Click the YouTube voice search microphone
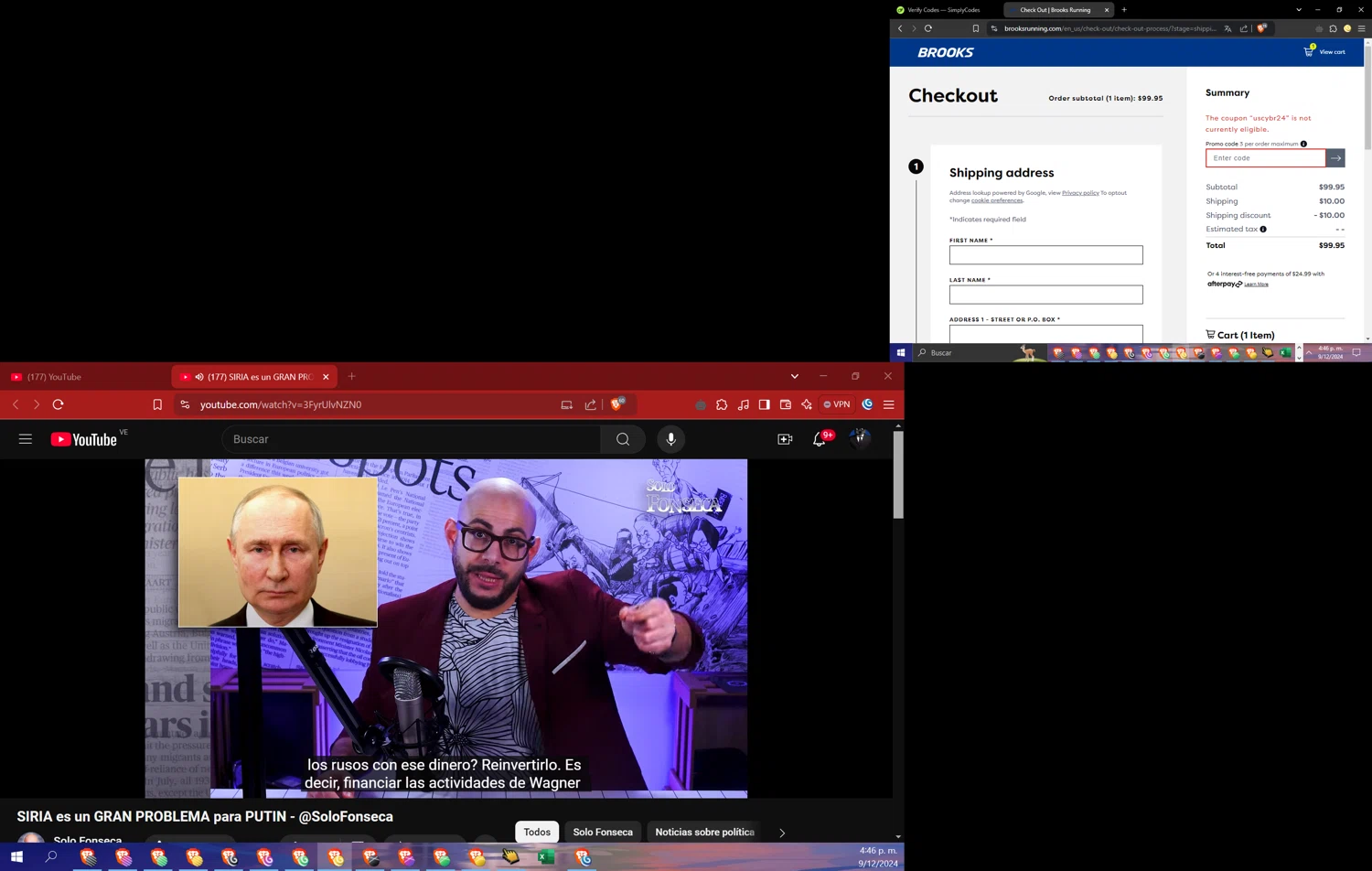1372x871 pixels. pyautogui.click(x=670, y=439)
